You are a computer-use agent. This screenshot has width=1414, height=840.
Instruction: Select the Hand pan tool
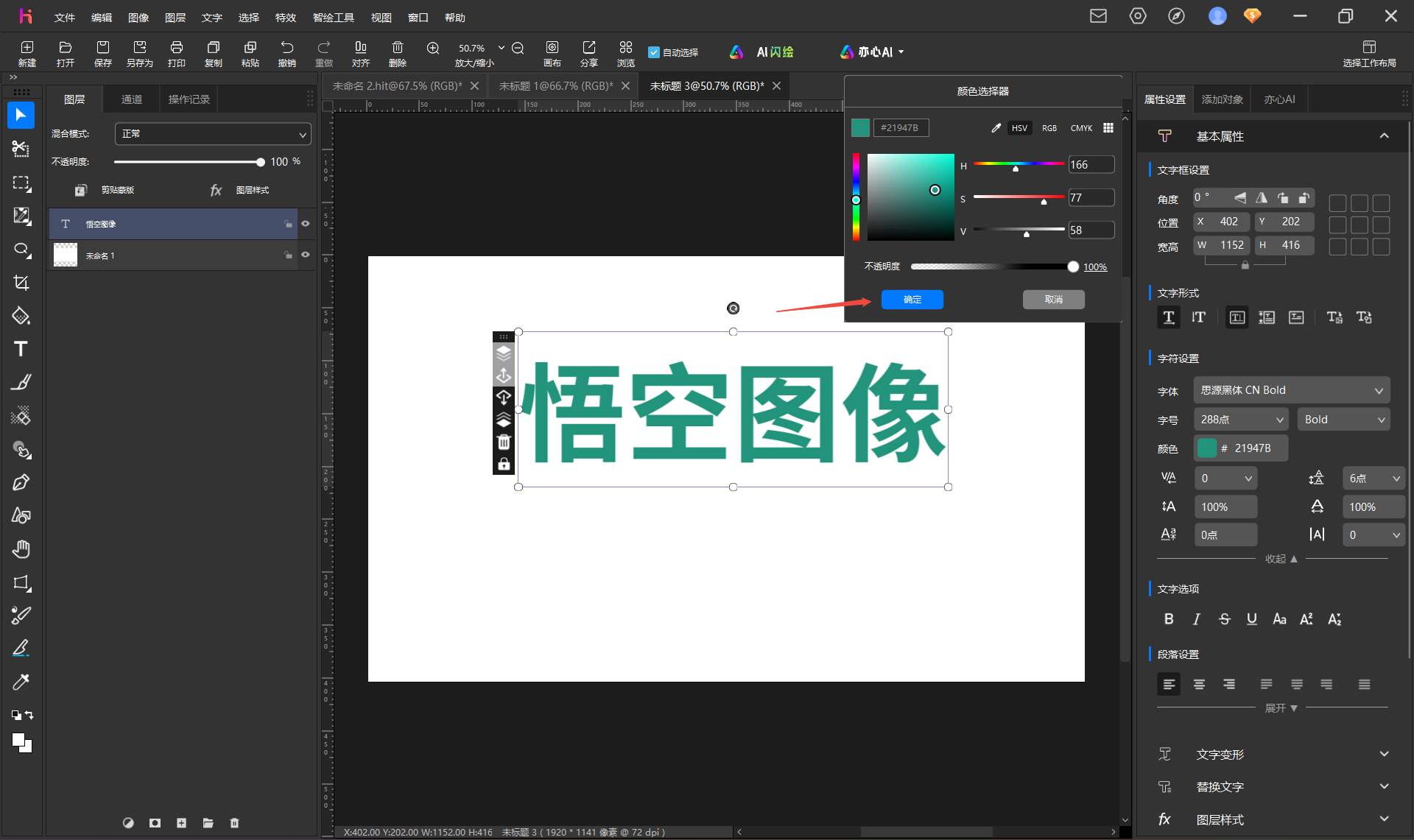tap(21, 549)
